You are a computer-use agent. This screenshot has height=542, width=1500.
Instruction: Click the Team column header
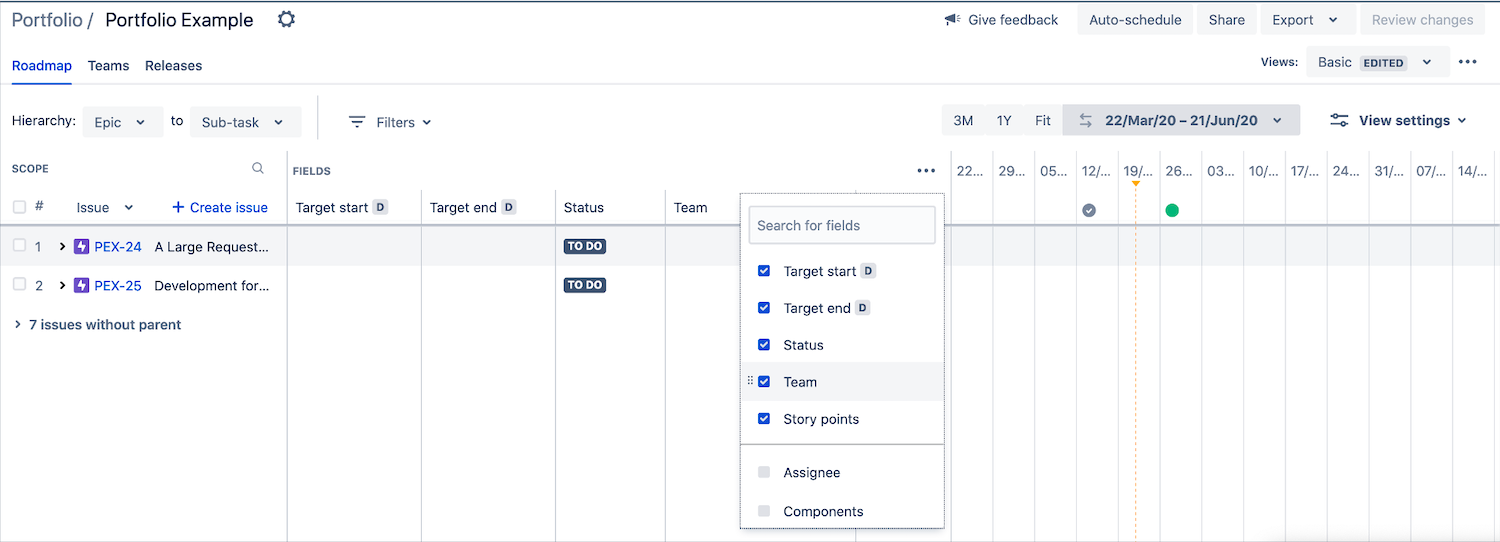691,207
